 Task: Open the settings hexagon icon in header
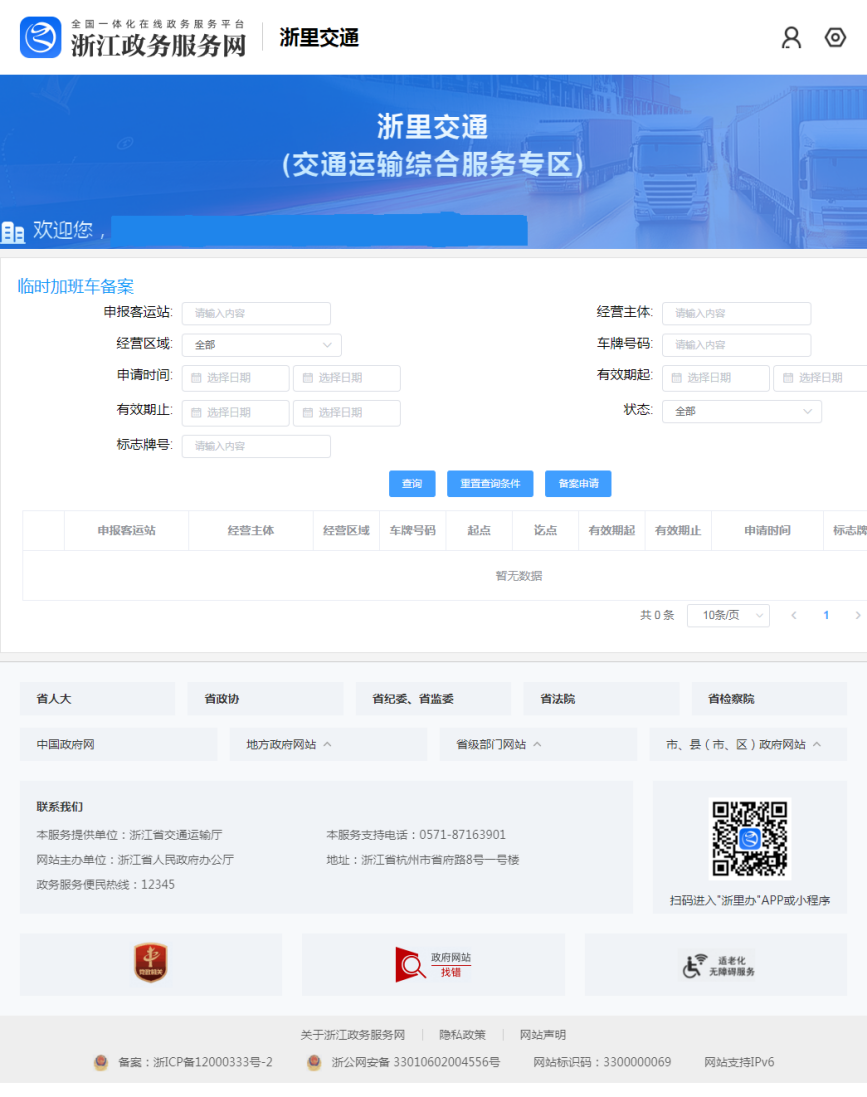835,37
